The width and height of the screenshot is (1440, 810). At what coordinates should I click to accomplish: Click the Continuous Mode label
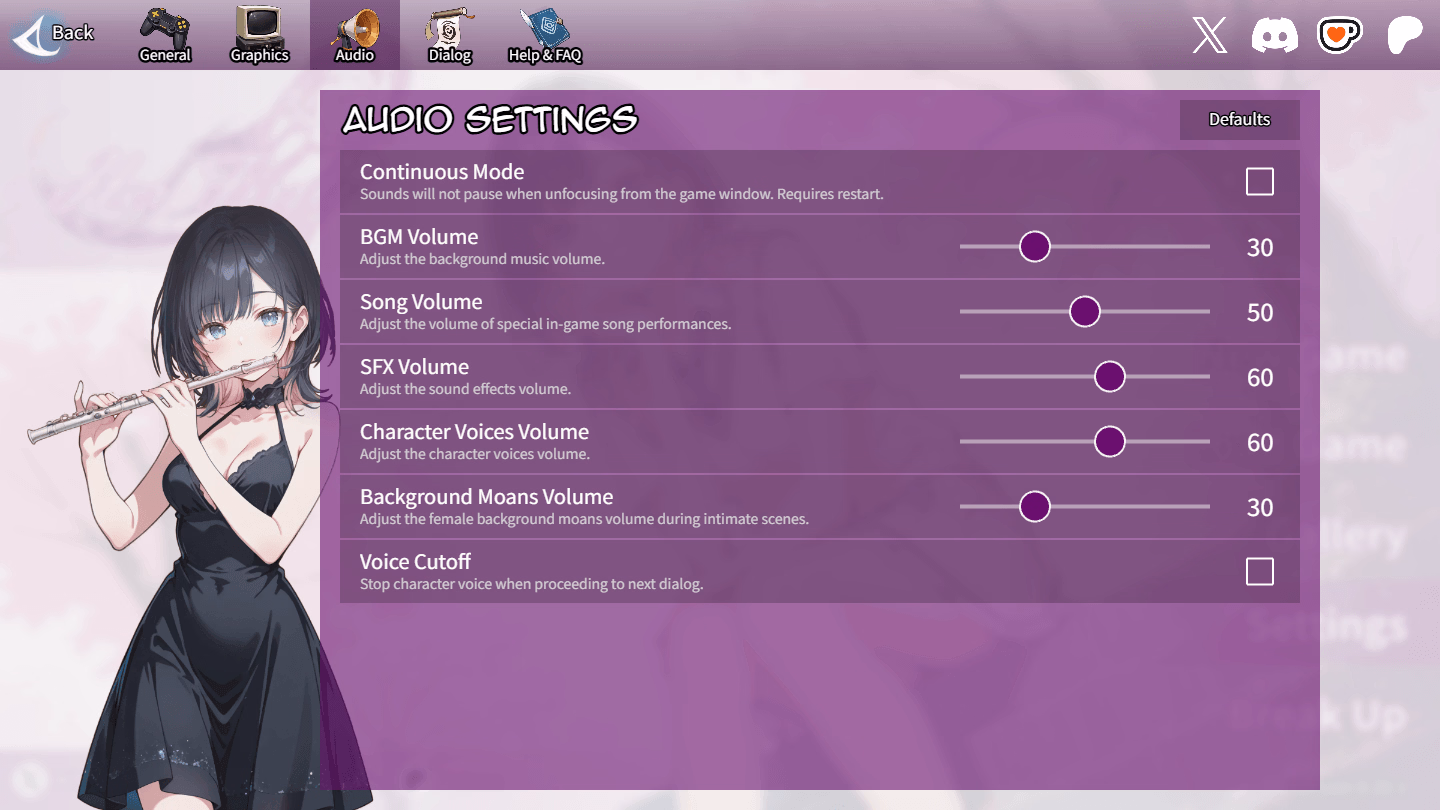(442, 172)
